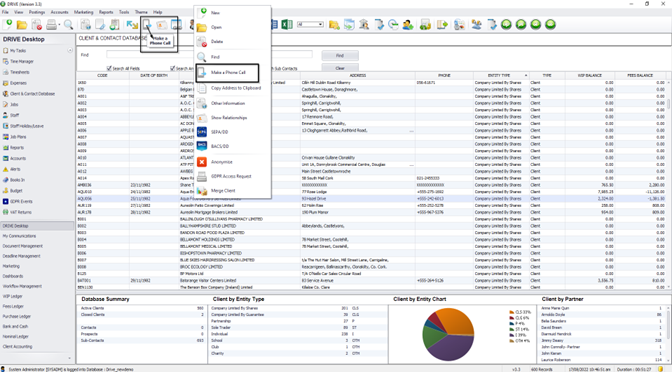
Task: Open Document Management sidebar group
Action: point(23,246)
